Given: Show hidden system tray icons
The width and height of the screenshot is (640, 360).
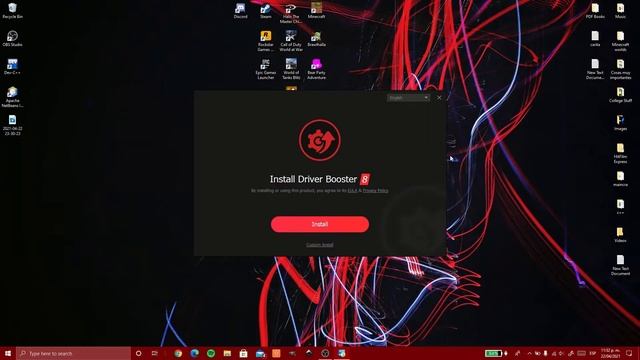Looking at the screenshot, I should tap(529, 353).
